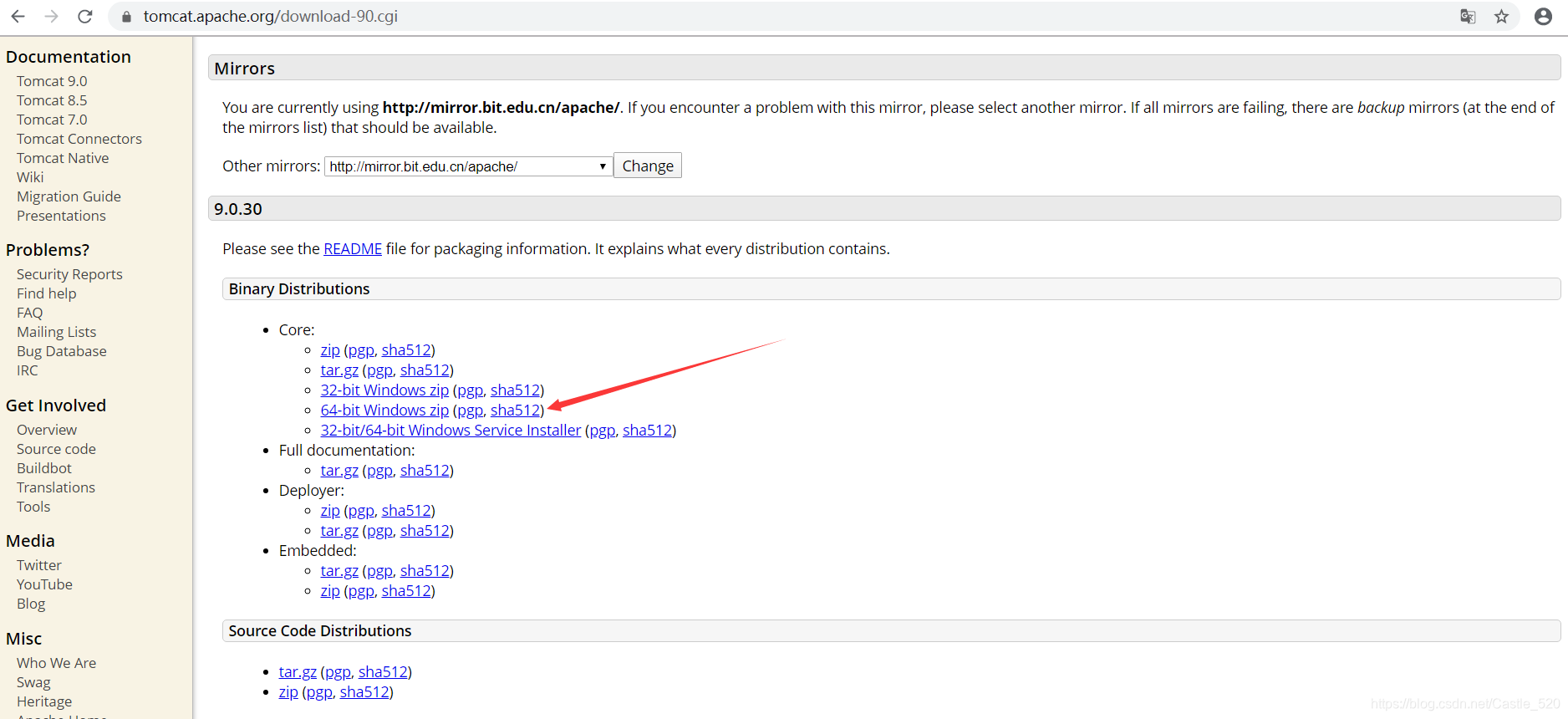Open pgp signature for Core zip
The image size is (1568, 719).
361,349
